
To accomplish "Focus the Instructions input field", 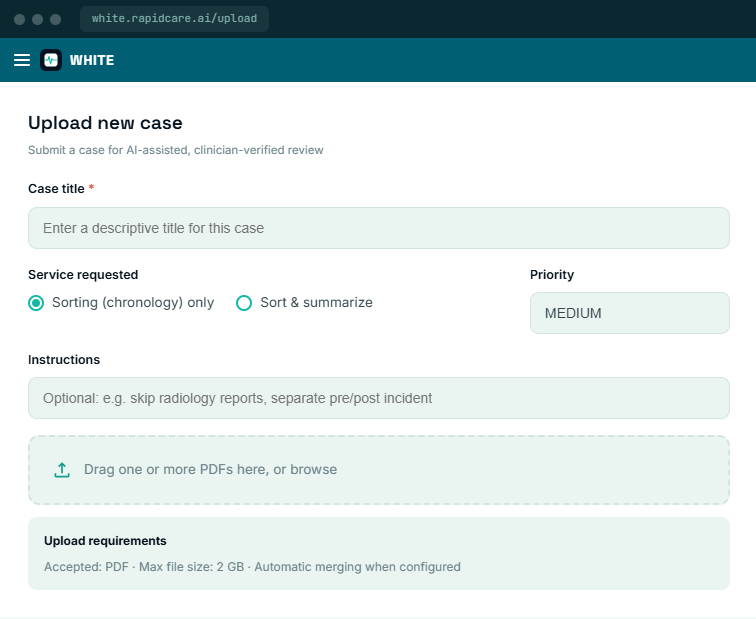I will coord(379,398).
